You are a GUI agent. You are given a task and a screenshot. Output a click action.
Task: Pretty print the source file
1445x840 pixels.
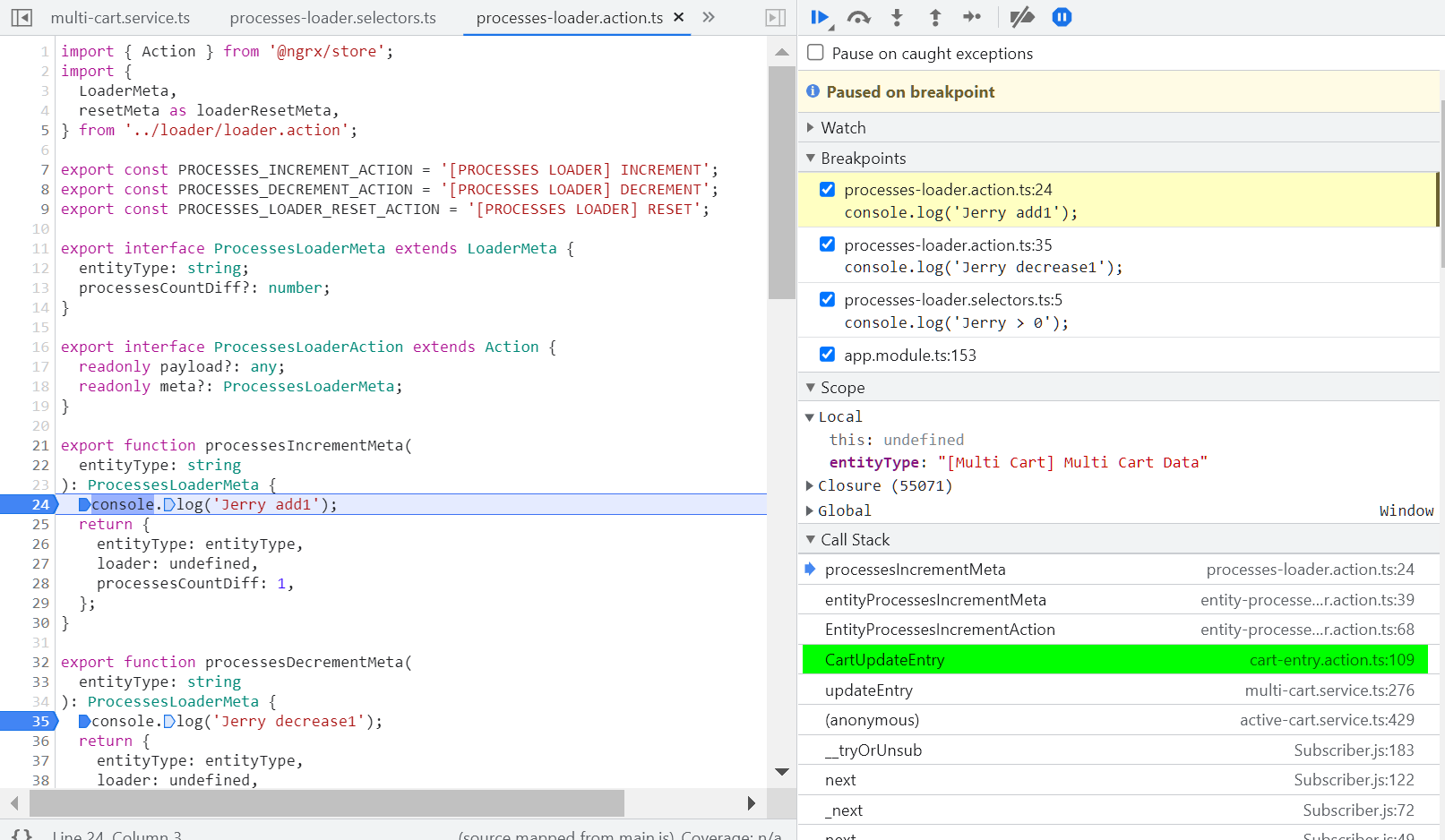click(22, 835)
